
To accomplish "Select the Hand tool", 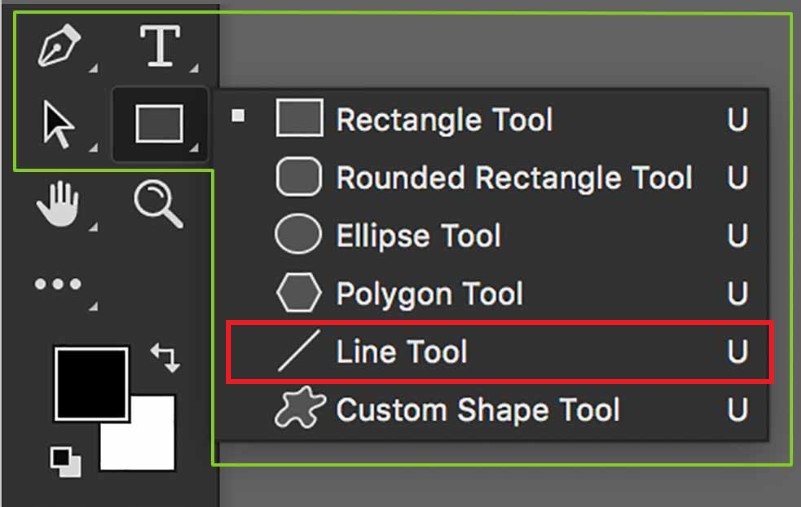I will [59, 205].
